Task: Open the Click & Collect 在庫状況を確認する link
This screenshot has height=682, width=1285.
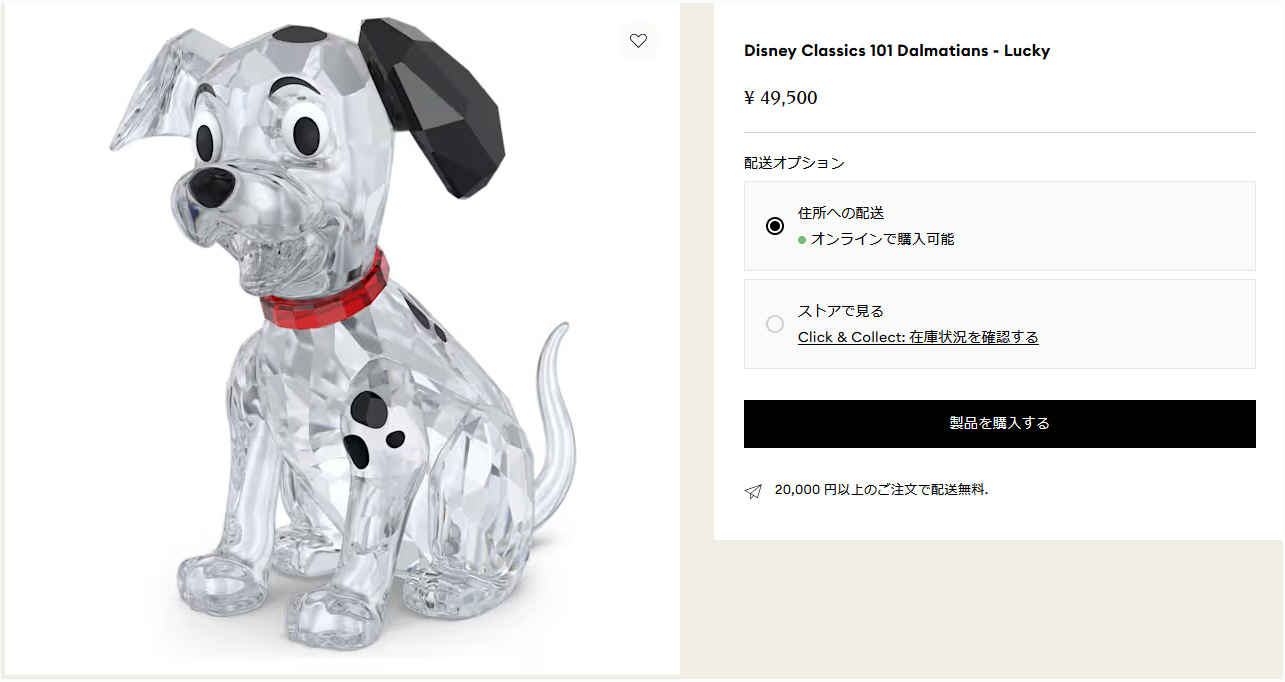Action: [918, 337]
